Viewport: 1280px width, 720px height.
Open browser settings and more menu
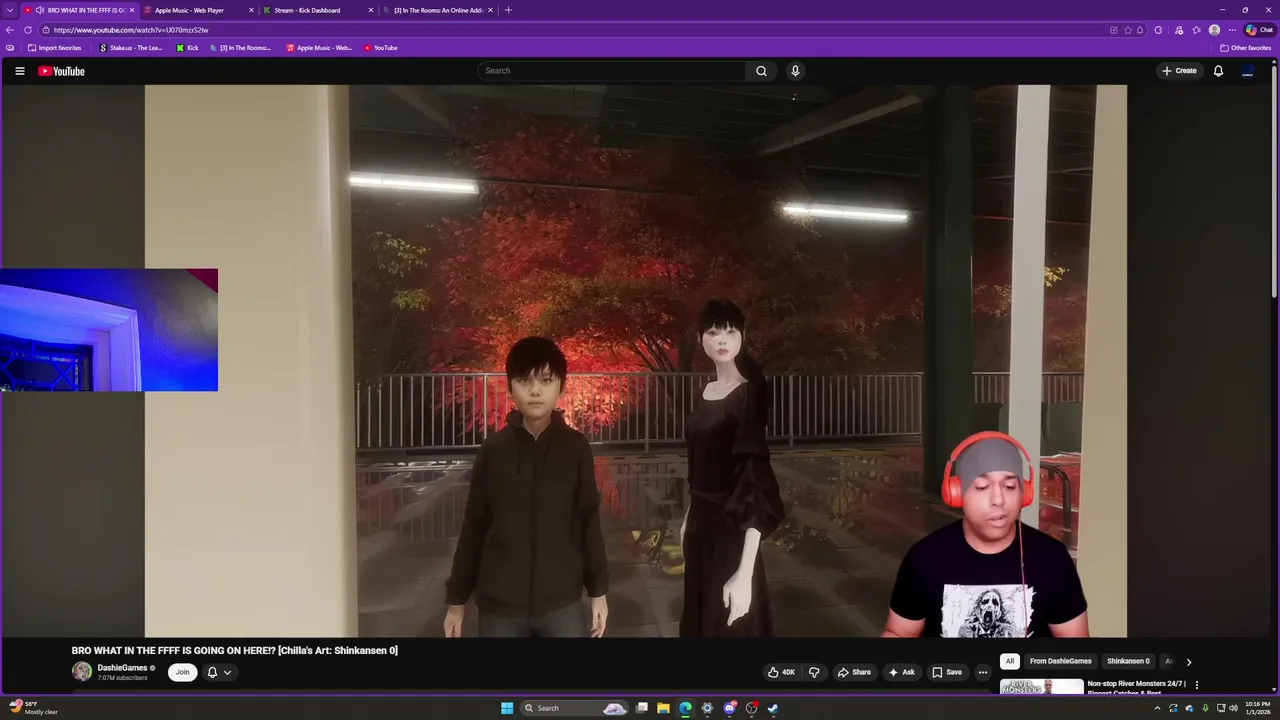pyautogui.click(x=1232, y=30)
